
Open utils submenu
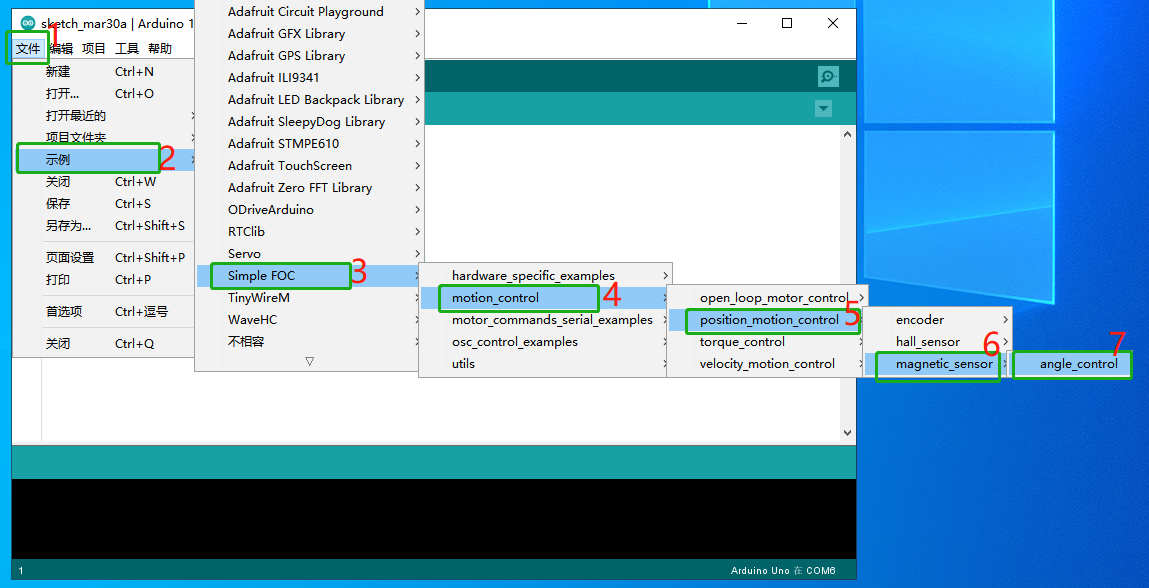[x=545, y=364]
